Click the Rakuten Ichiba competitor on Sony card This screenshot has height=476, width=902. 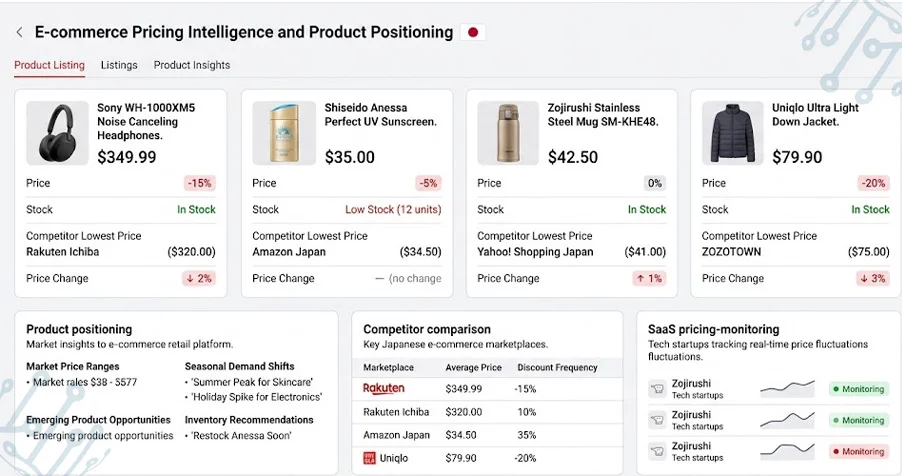click(63, 252)
